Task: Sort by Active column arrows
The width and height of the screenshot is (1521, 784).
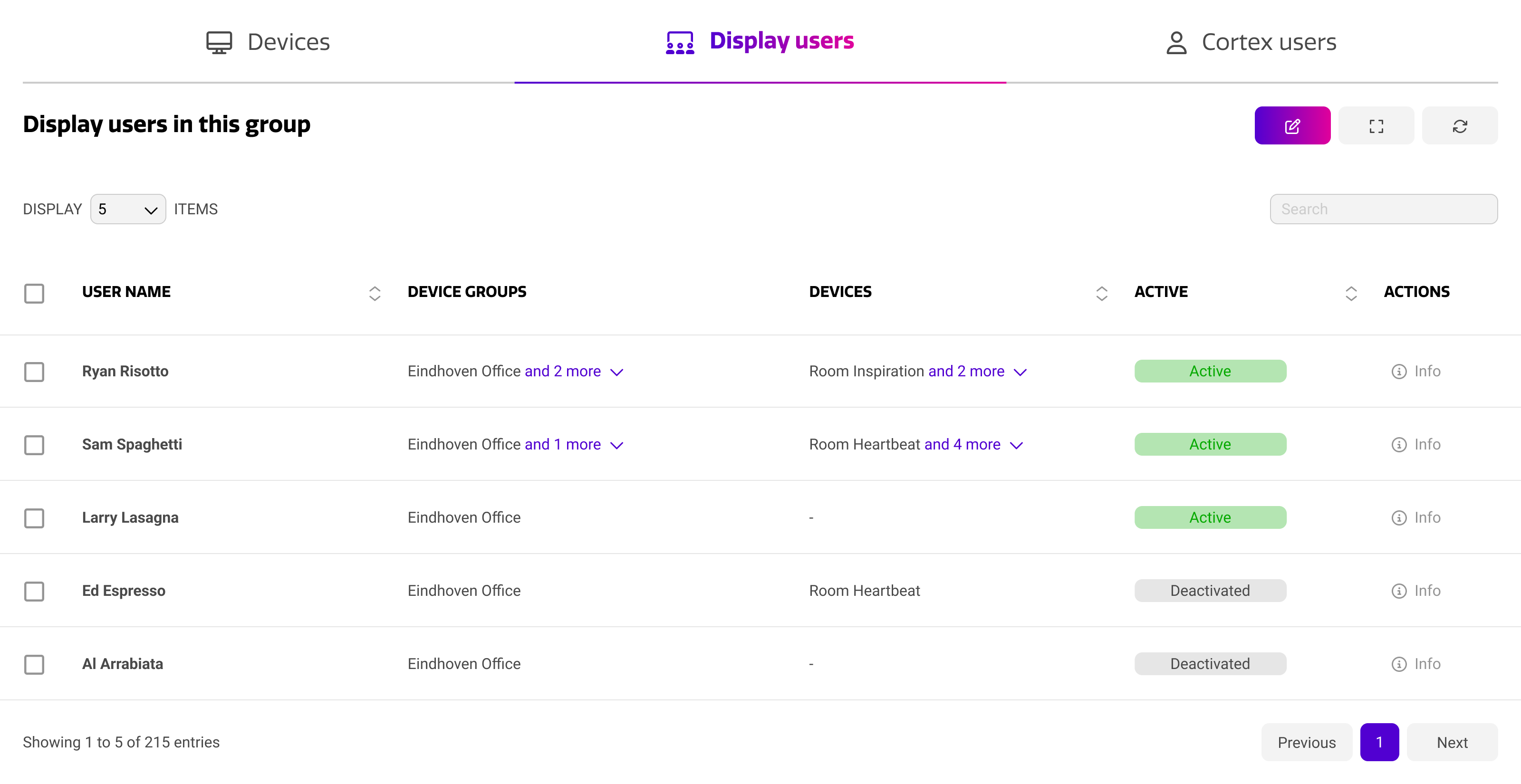Action: point(1351,294)
